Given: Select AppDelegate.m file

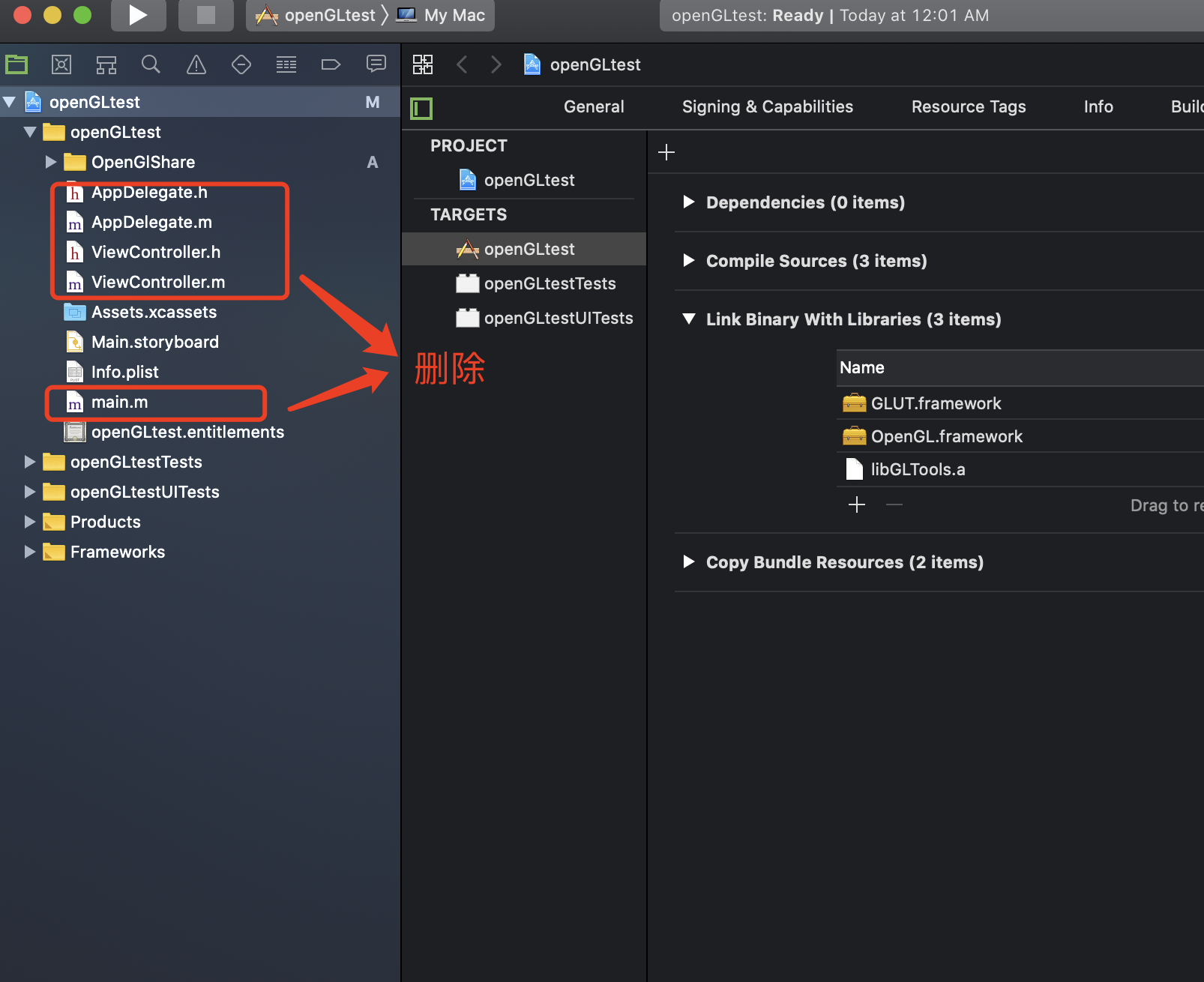Looking at the screenshot, I should pyautogui.click(x=151, y=222).
